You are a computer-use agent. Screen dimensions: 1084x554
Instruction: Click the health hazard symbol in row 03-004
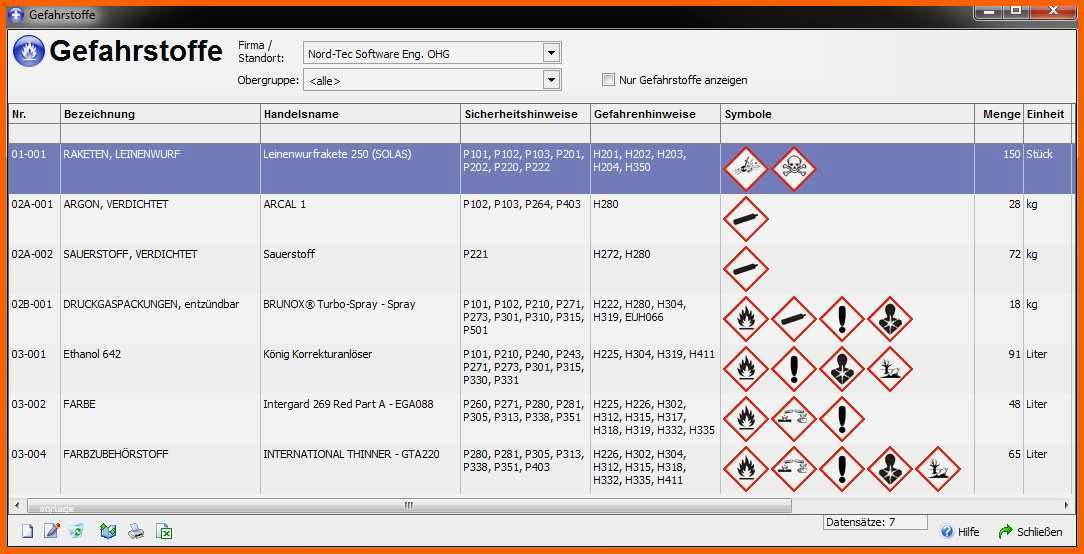pyautogui.click(x=890, y=469)
